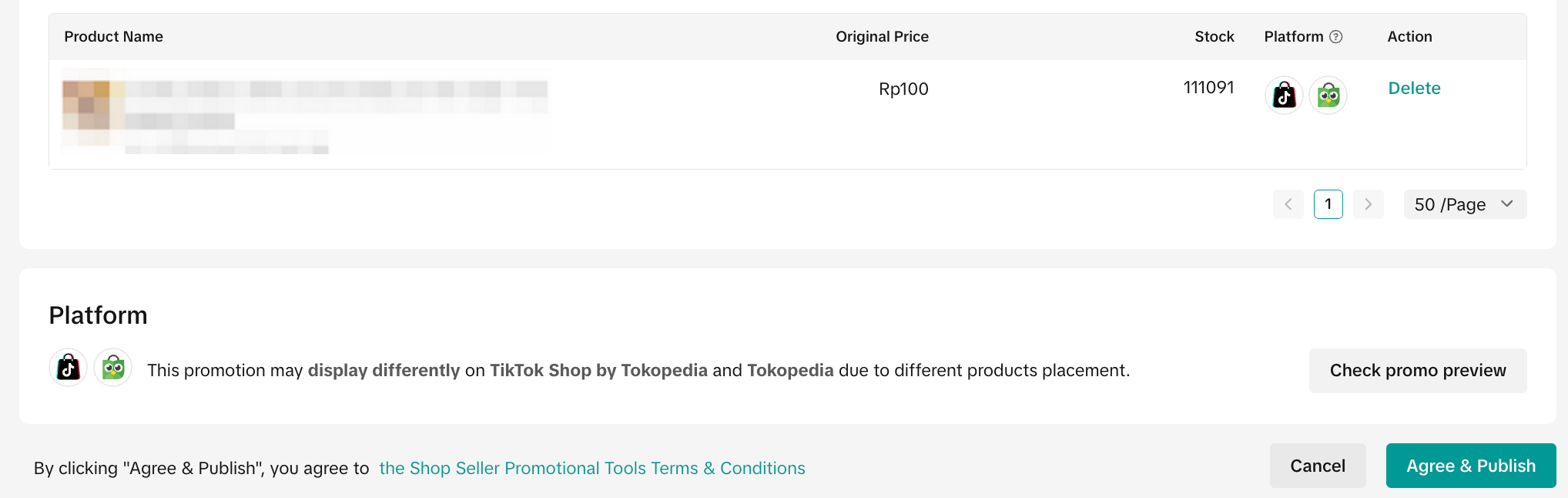Click the TikTok Shop icon under Platform section

[x=69, y=368]
